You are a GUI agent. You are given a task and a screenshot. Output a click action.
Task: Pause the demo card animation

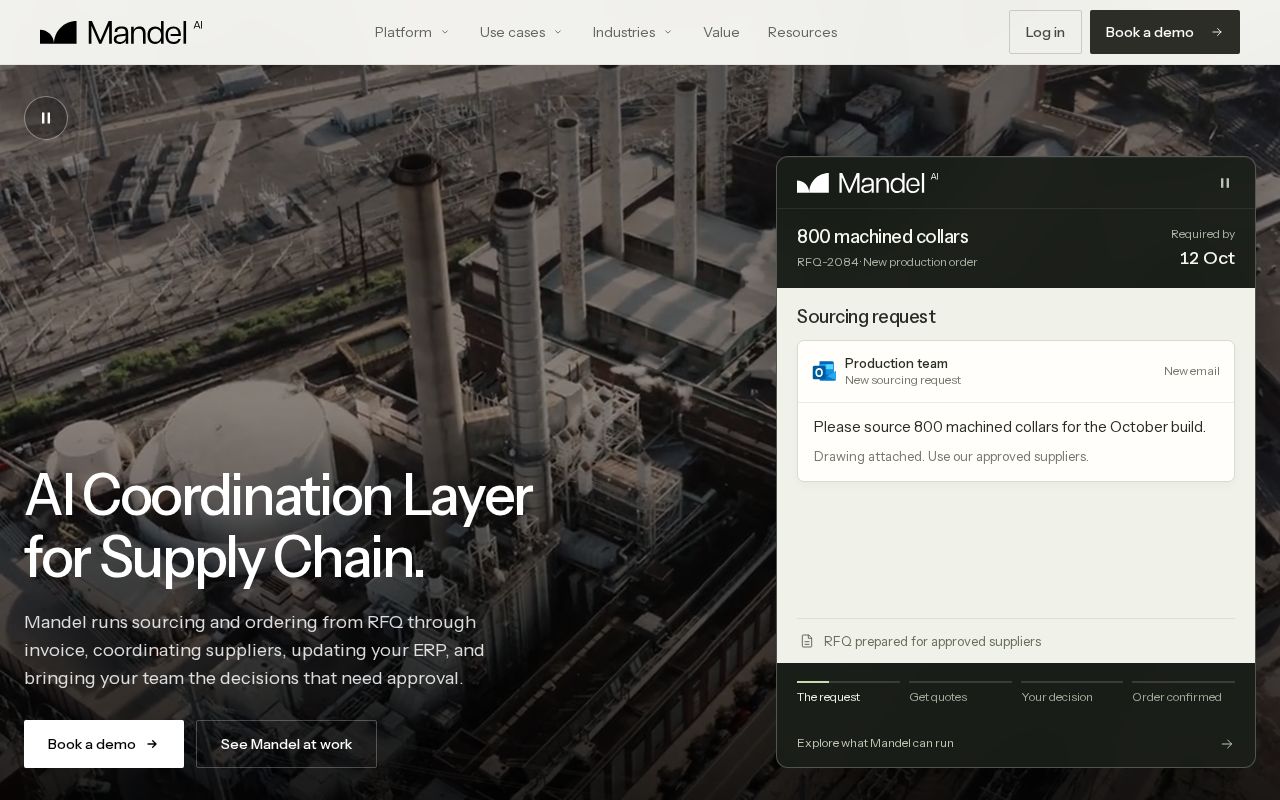click(x=1224, y=183)
